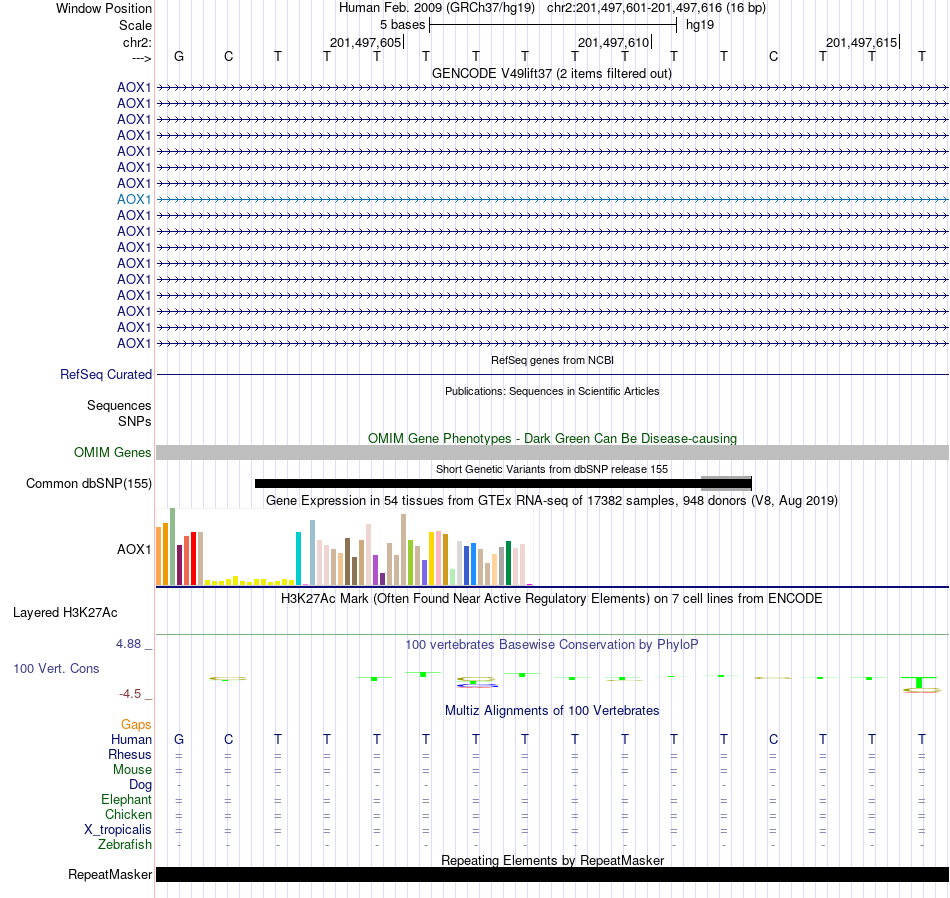Open the OMIM Gene Phenotypes track title

coord(552,438)
